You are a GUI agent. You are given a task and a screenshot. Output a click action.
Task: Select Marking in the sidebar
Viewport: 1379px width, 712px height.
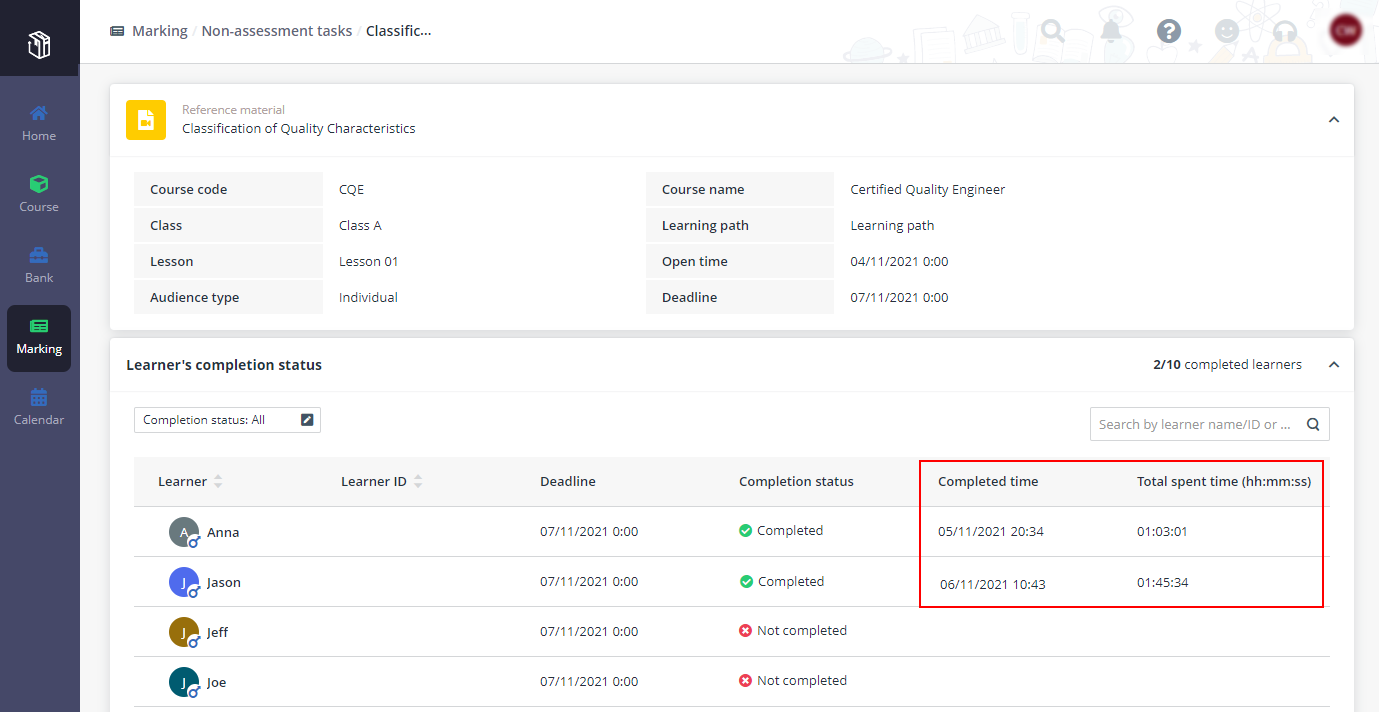click(39, 338)
